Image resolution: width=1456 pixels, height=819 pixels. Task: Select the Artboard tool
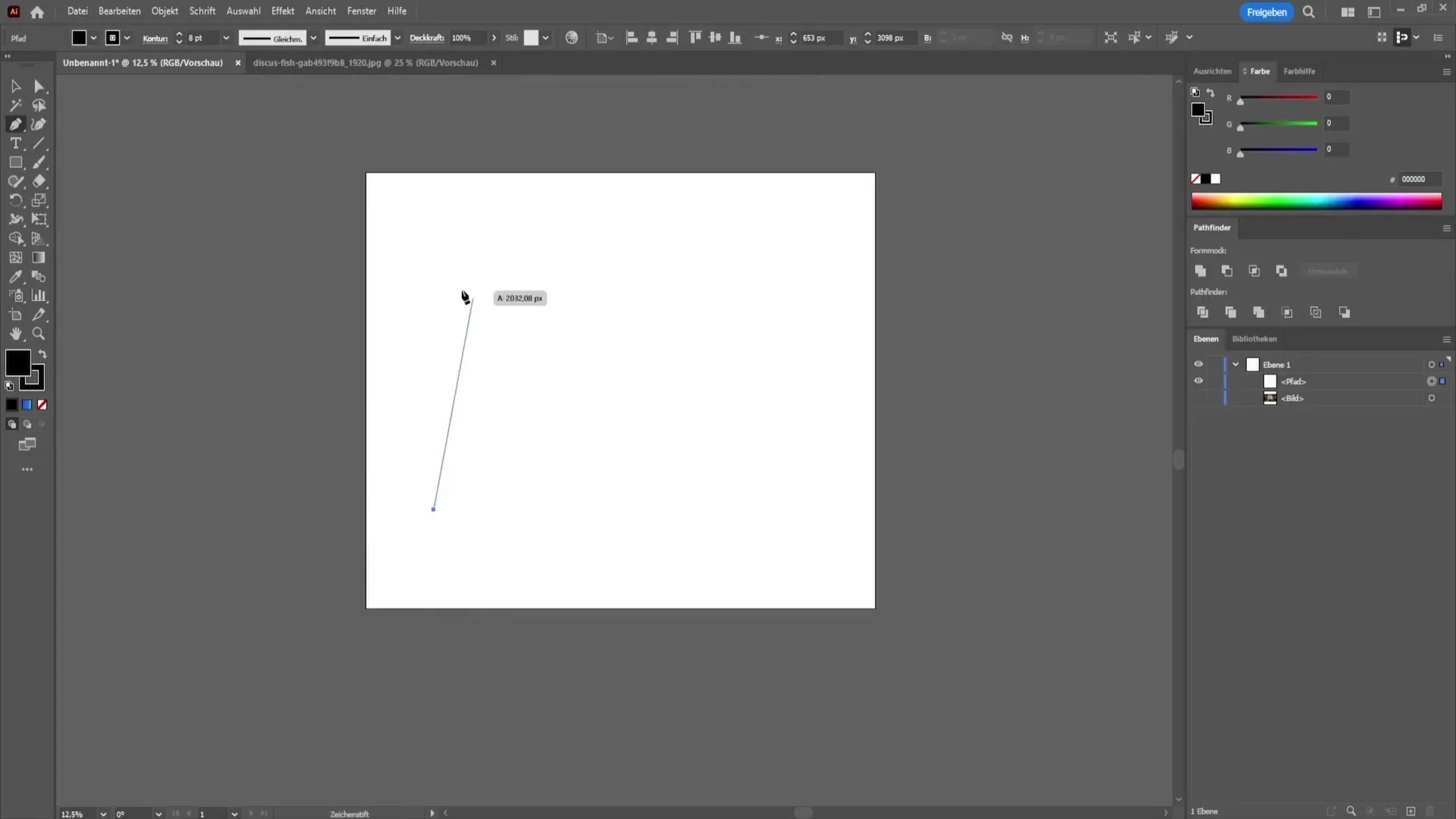pos(15,315)
